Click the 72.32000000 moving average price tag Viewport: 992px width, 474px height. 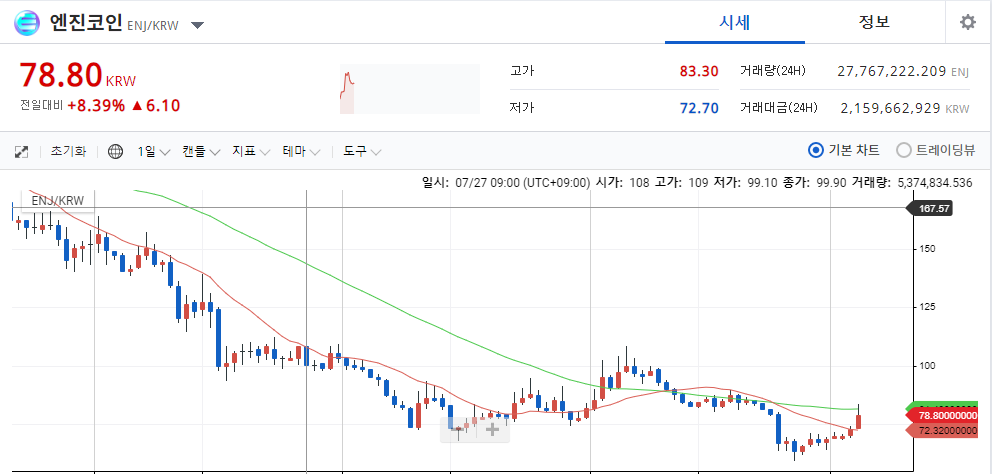click(943, 430)
